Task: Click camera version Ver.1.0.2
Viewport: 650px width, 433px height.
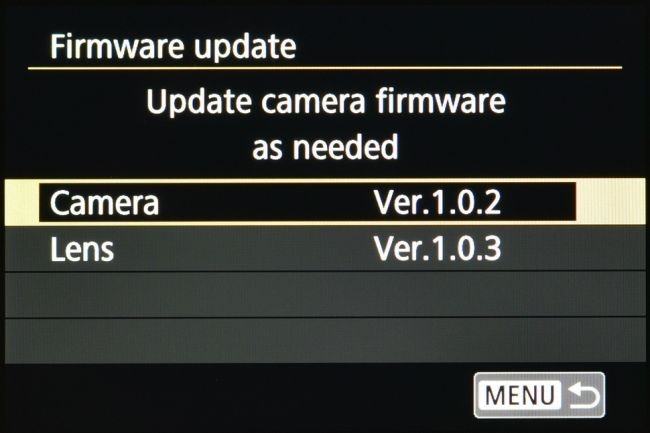Action: (436, 203)
